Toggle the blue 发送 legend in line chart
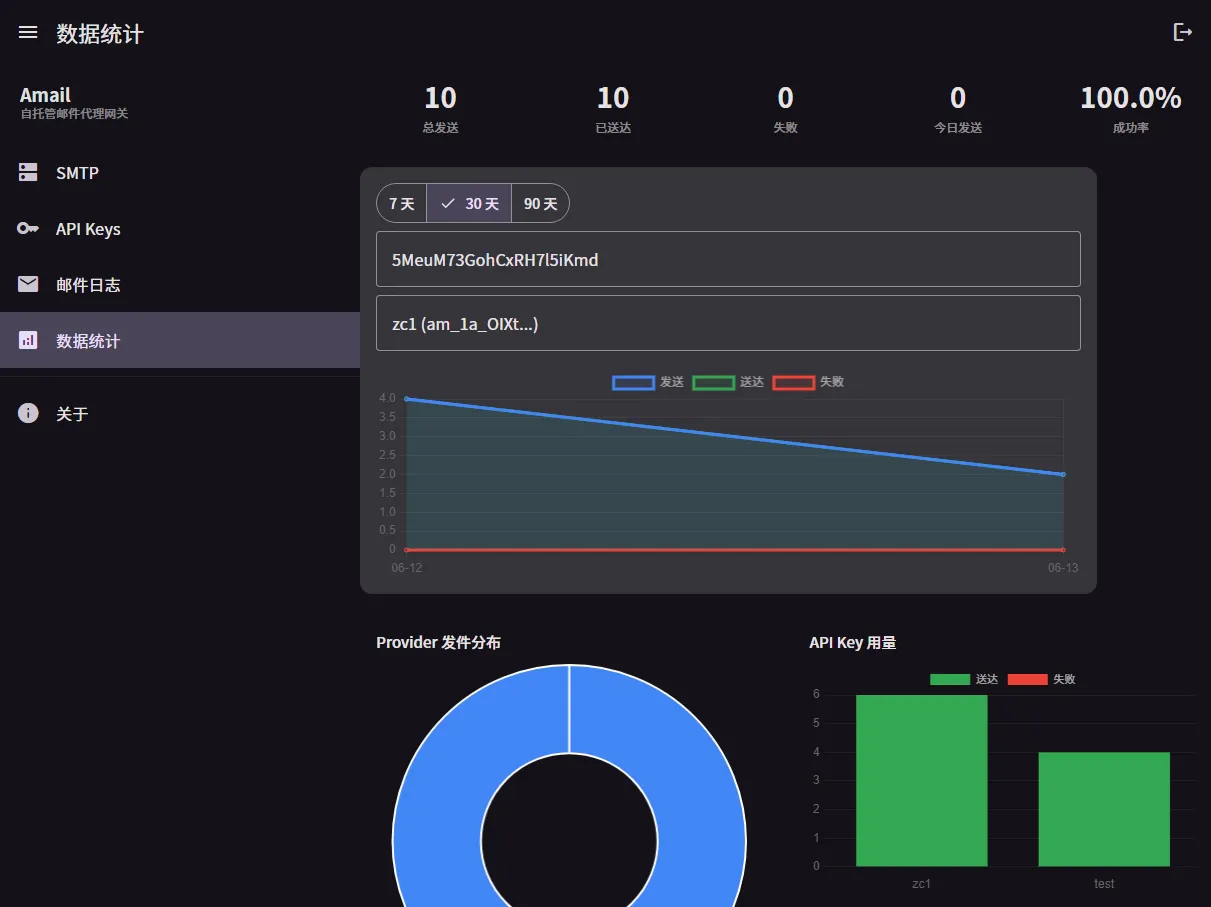This screenshot has width=1211, height=907. pos(648,382)
